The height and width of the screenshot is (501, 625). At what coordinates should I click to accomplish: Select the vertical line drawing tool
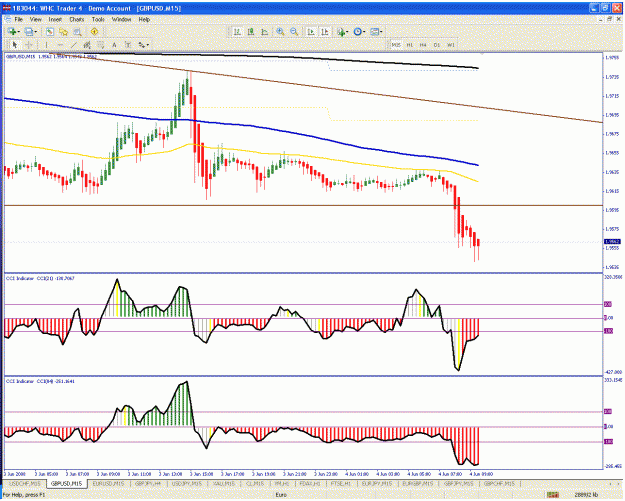click(46, 45)
